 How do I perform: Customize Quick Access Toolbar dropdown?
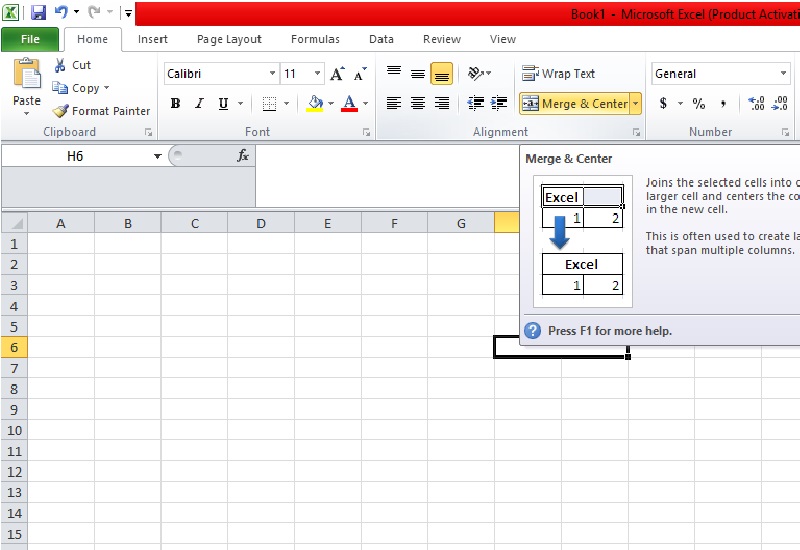point(129,13)
